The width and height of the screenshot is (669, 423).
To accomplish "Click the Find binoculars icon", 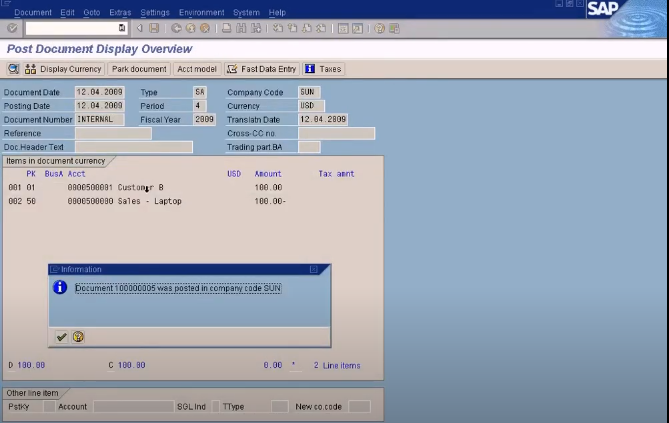I will click(x=241, y=28).
